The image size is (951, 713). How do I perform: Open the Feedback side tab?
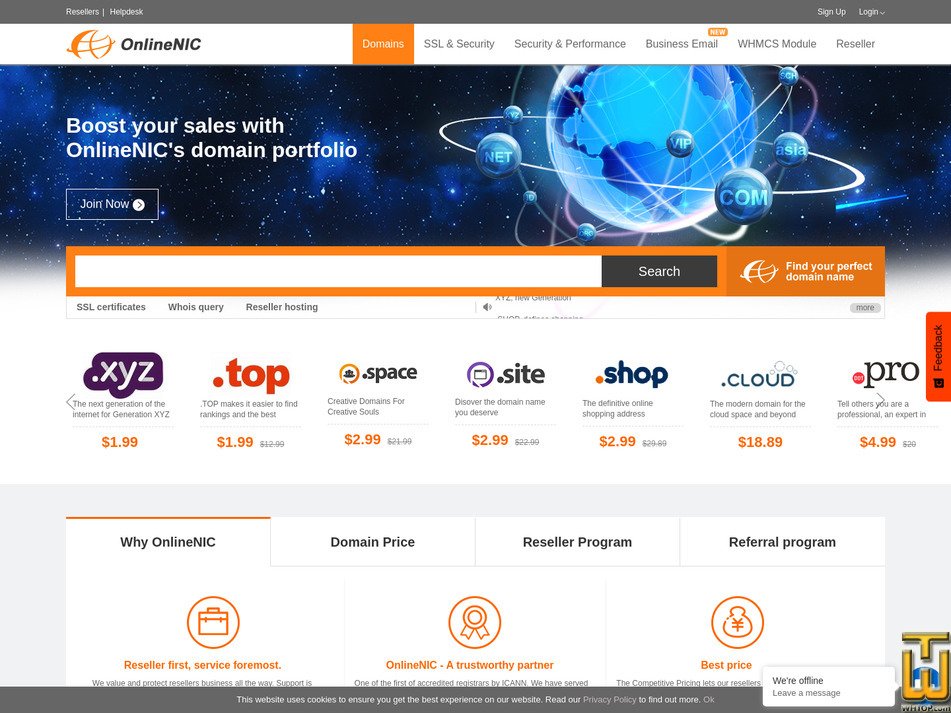(x=938, y=356)
